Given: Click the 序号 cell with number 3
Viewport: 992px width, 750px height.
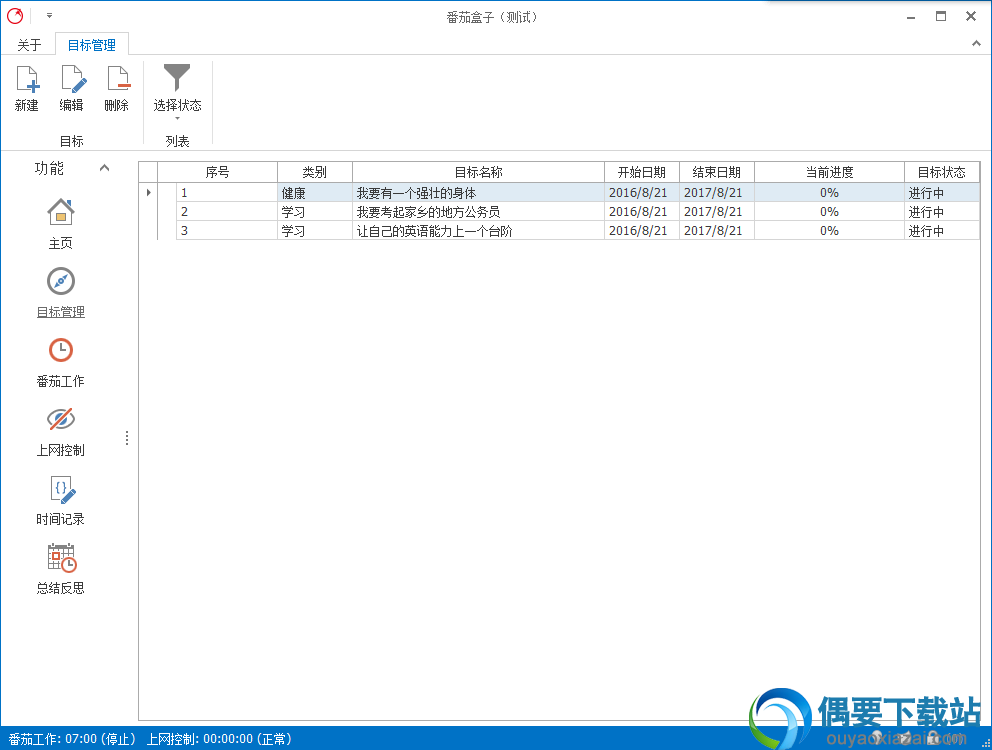Looking at the screenshot, I should [x=226, y=231].
